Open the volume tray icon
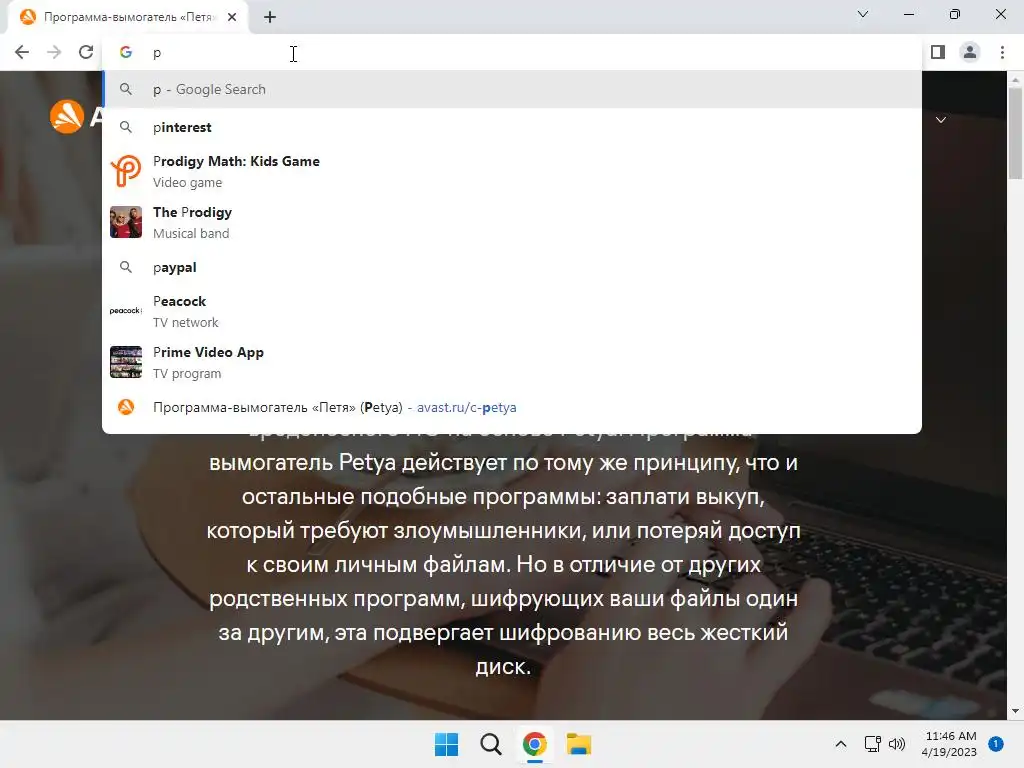The height and width of the screenshot is (768, 1024). click(897, 744)
